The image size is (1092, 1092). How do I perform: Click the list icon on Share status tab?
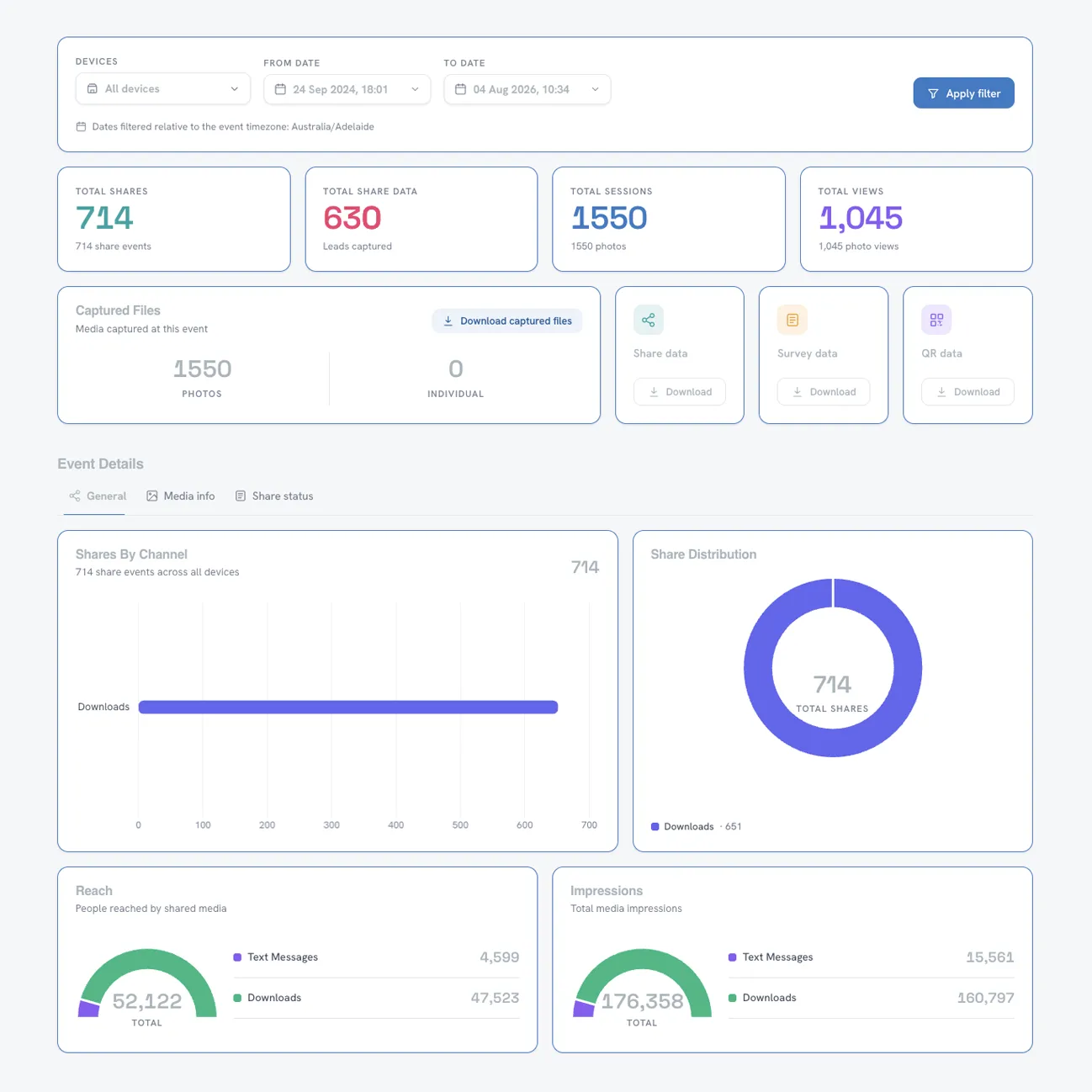[241, 496]
